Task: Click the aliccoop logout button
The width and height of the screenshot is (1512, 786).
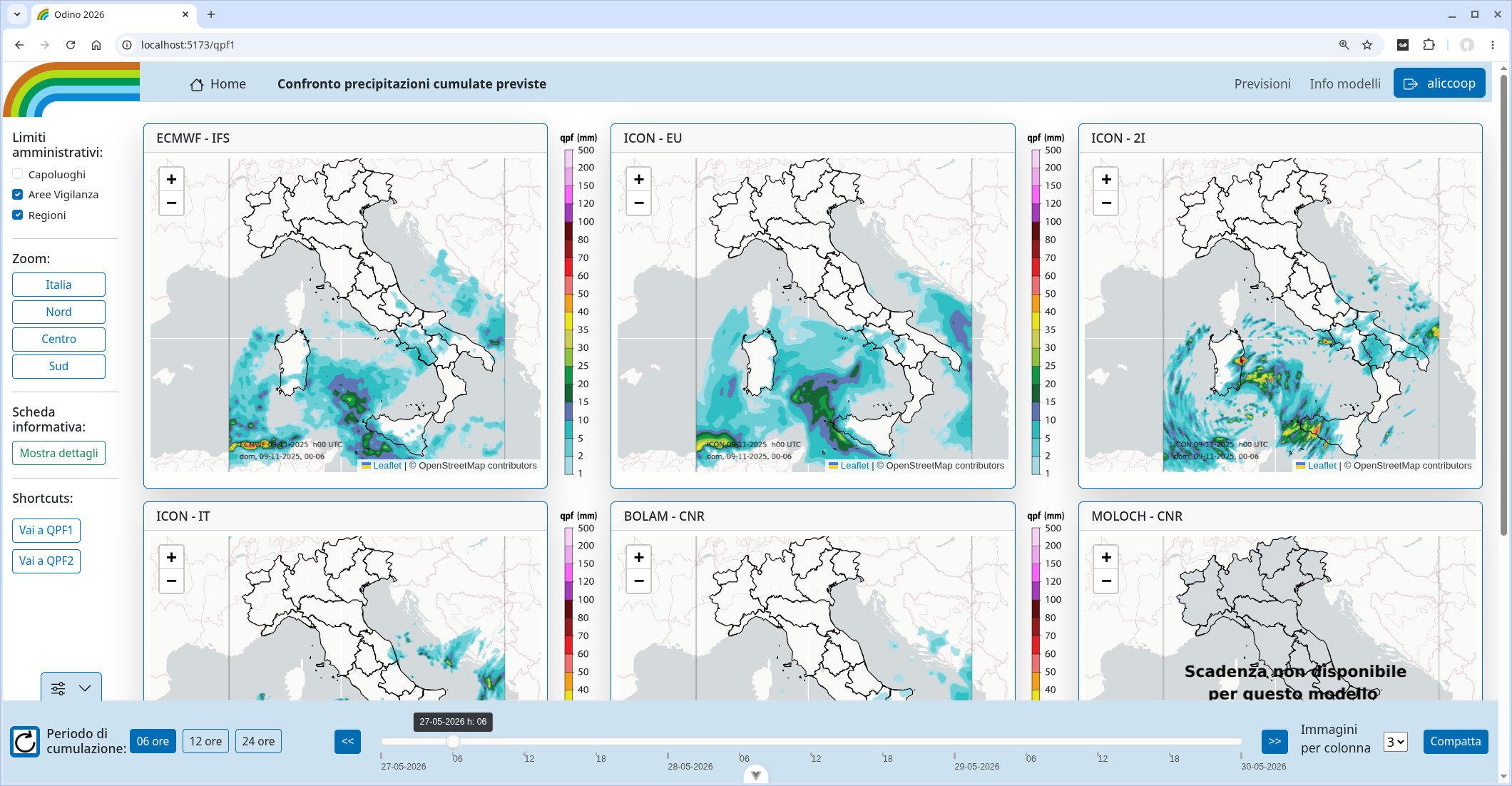Action: pos(1439,83)
